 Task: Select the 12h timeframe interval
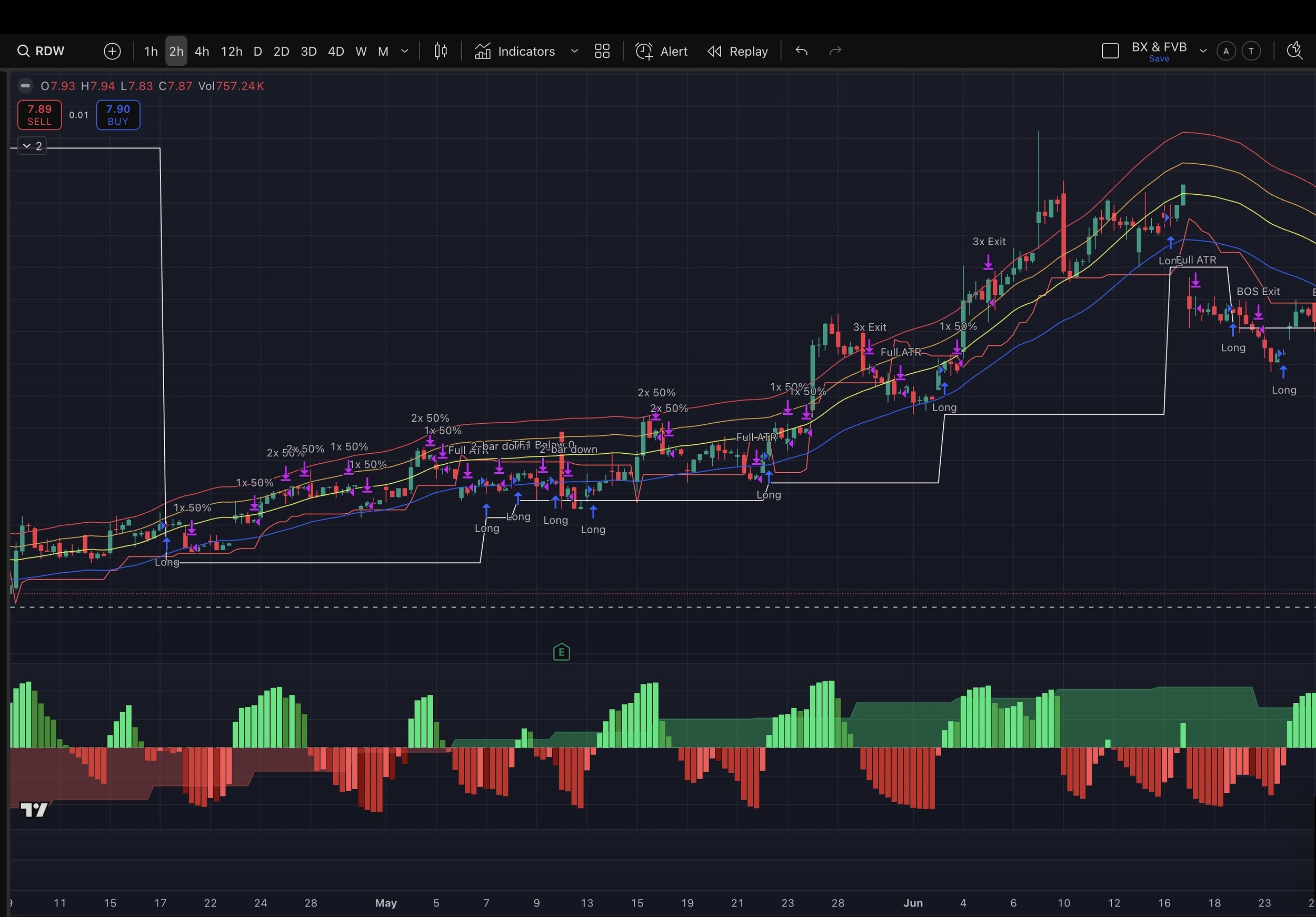pyautogui.click(x=232, y=51)
